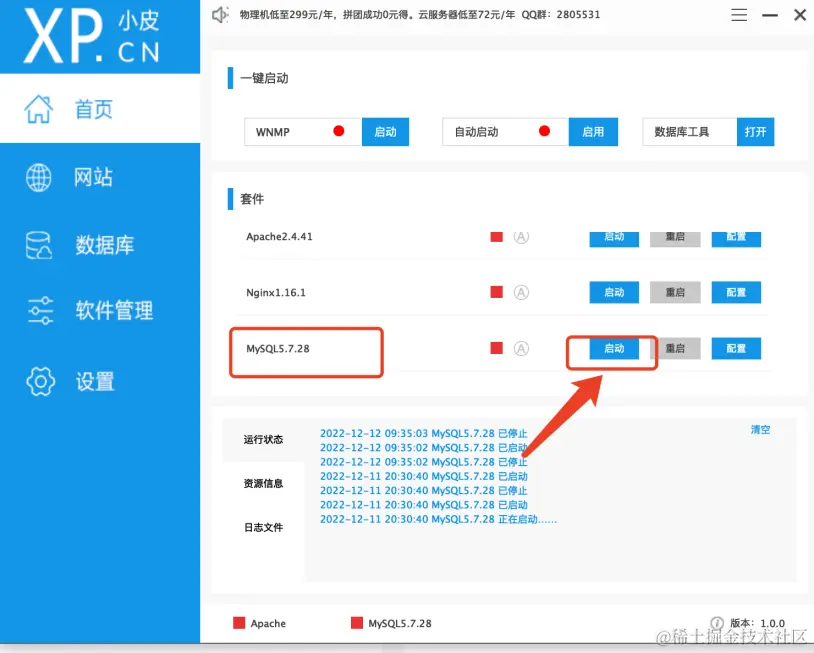Click the MySQL5.7.28 status in the bottom bar
This screenshot has width=814, height=653.
[x=391, y=623]
